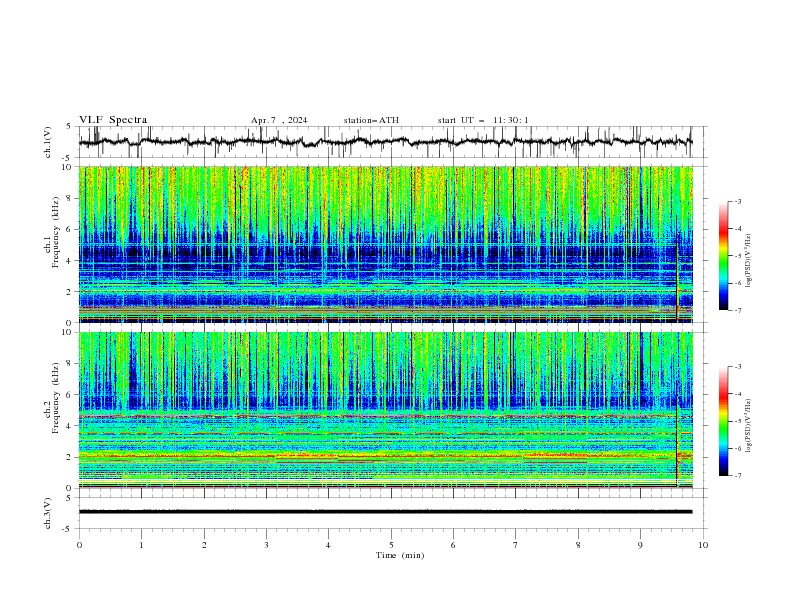The image size is (792, 612).
Task: Click the ch.2 frequency spectrogram panel
Action: coord(385,410)
